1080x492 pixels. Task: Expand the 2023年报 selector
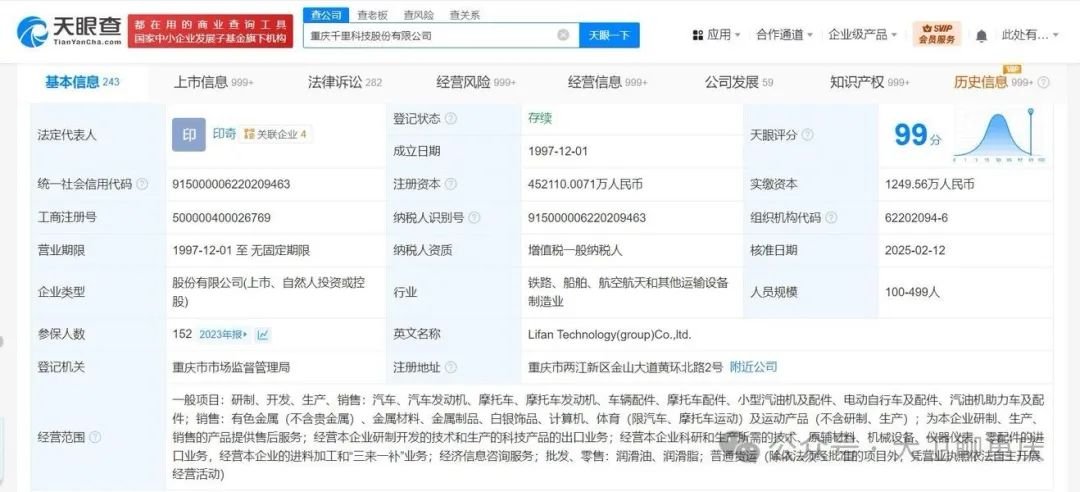(x=223, y=335)
